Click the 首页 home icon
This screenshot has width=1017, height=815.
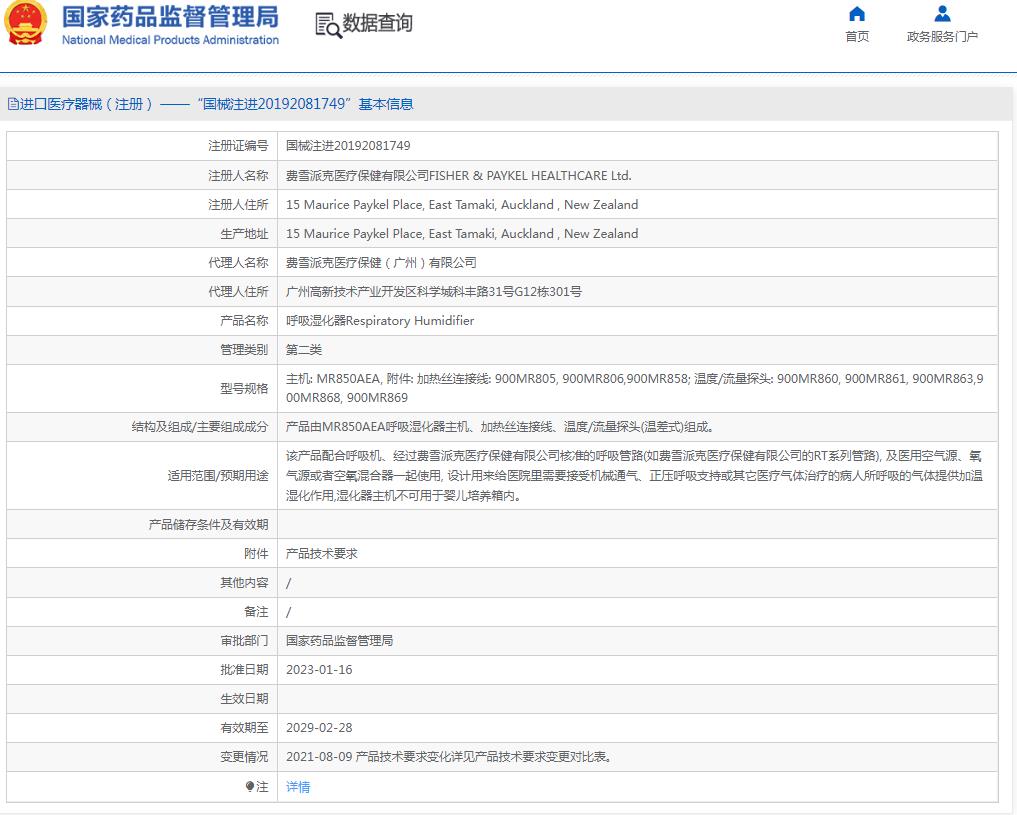856,14
